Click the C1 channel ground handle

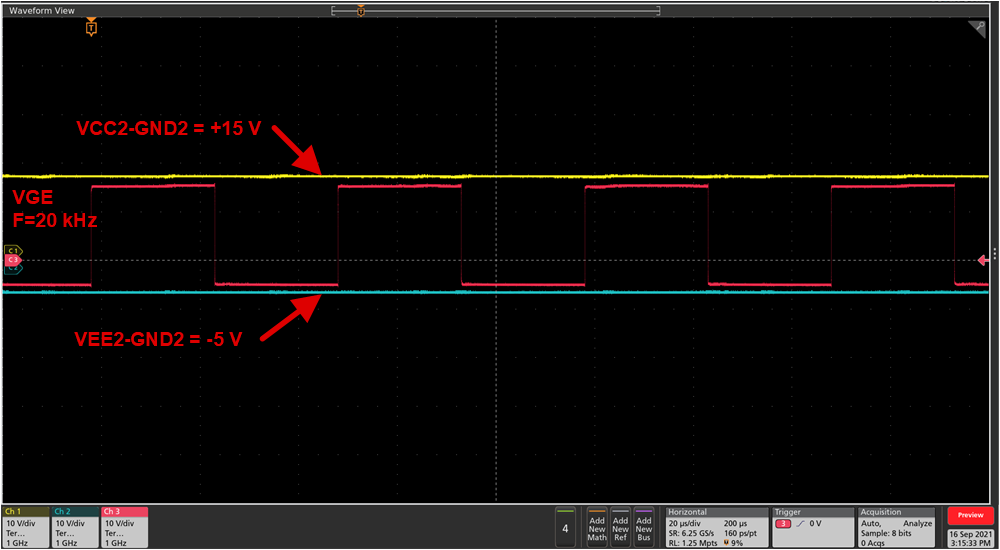click(13, 250)
